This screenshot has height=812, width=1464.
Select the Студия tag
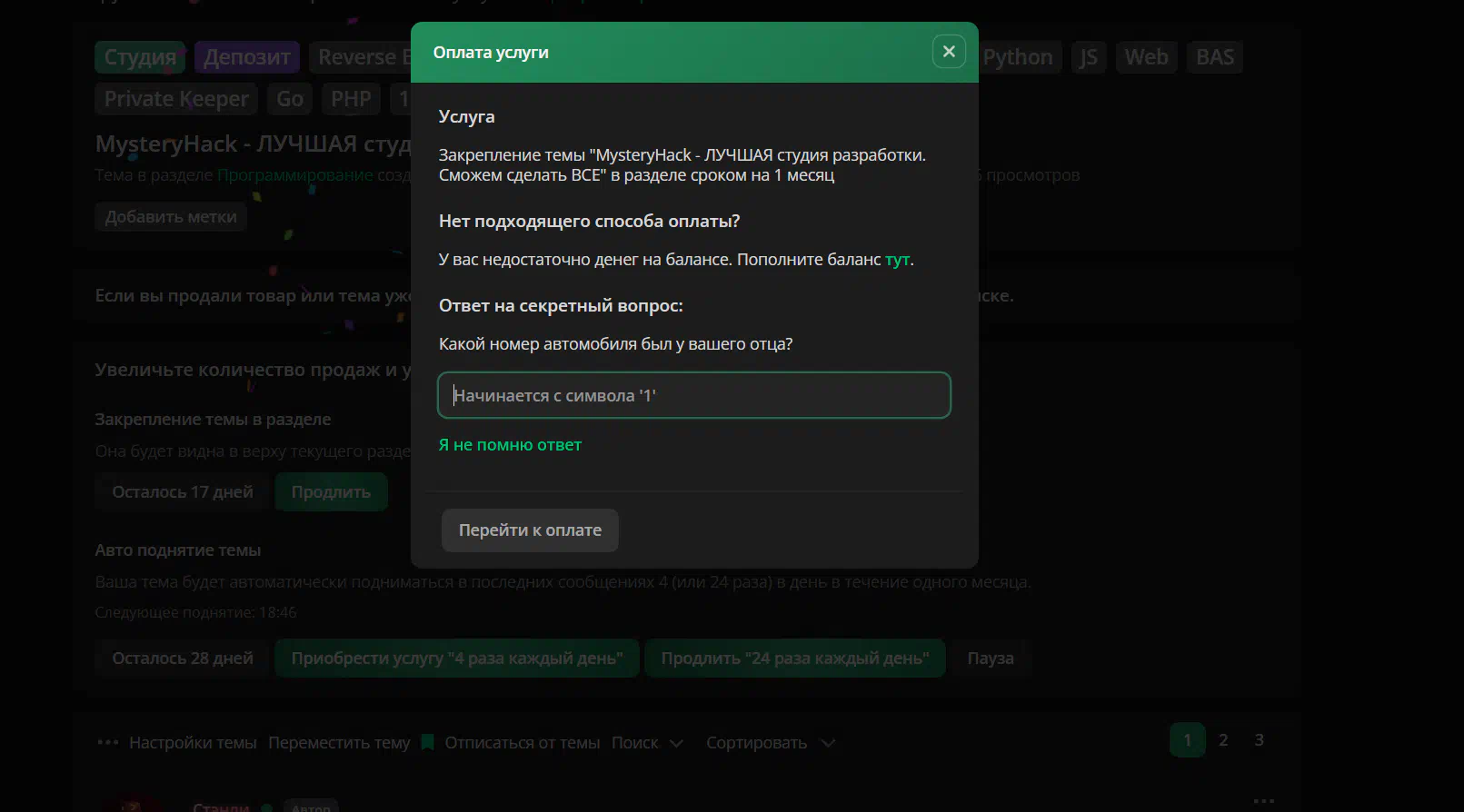click(x=140, y=57)
